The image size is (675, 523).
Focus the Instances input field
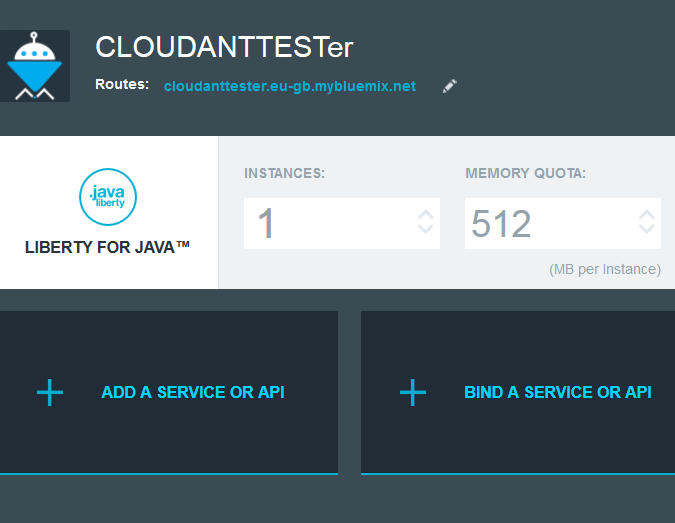342,223
